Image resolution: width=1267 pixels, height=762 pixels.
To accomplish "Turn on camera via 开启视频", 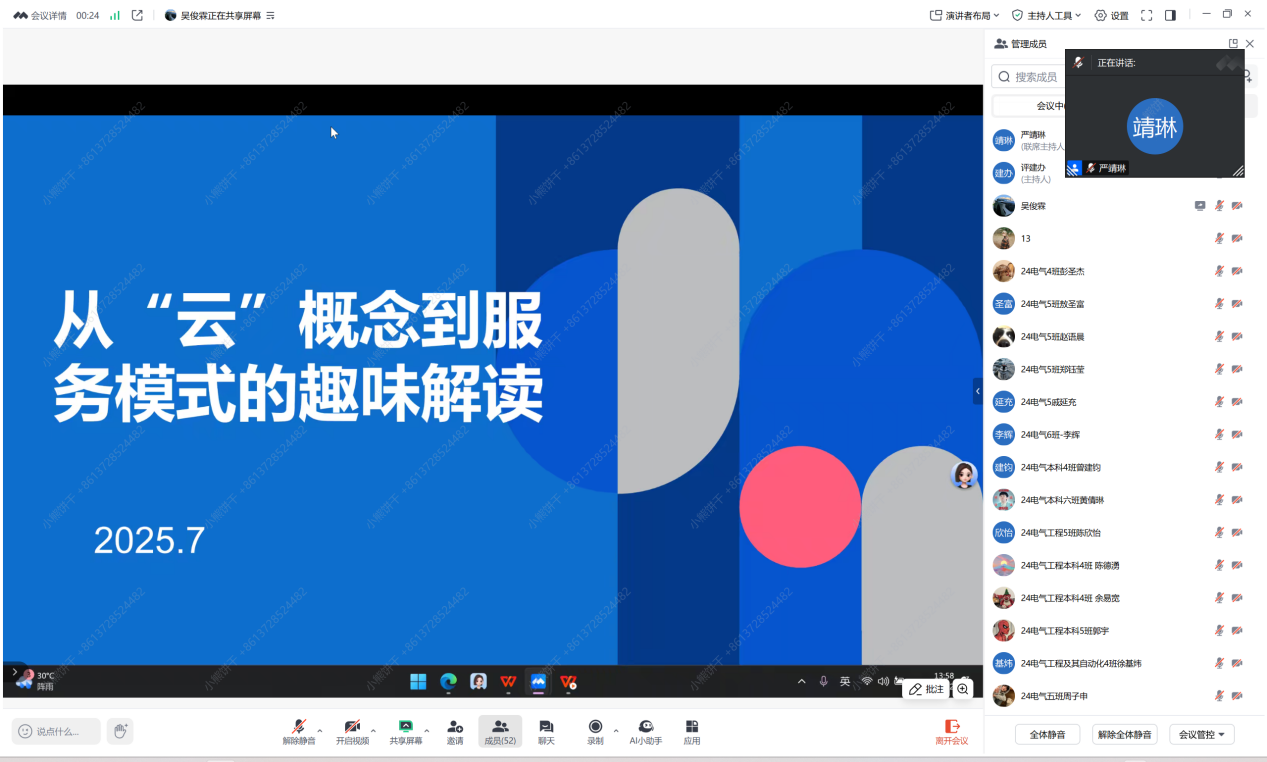I will click(x=352, y=731).
